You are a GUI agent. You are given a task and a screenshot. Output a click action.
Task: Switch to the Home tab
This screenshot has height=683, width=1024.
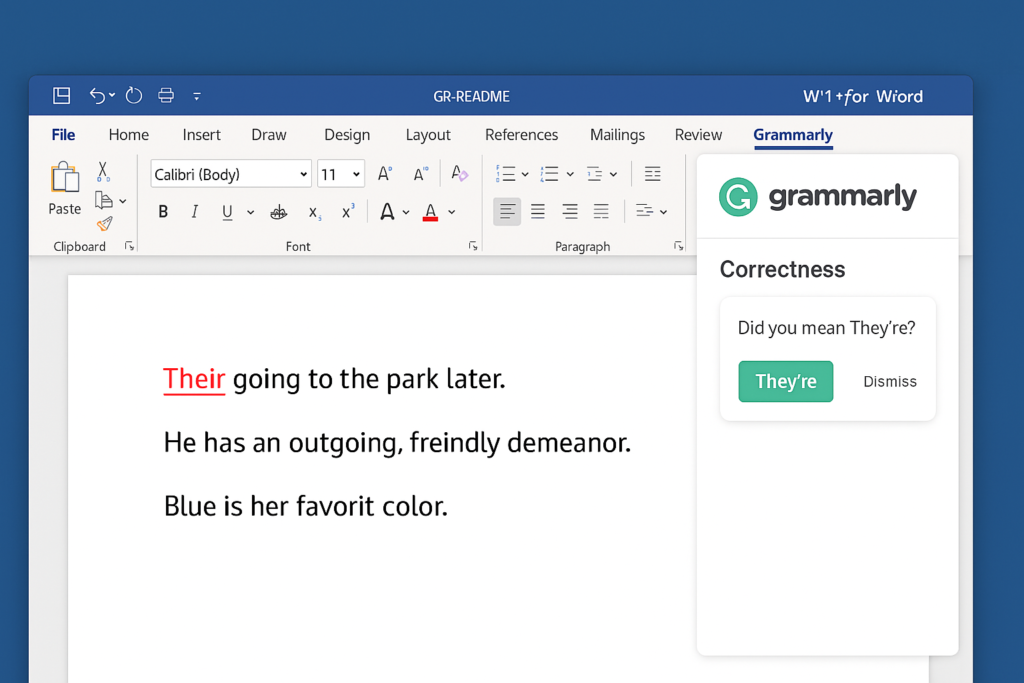pyautogui.click(x=129, y=135)
